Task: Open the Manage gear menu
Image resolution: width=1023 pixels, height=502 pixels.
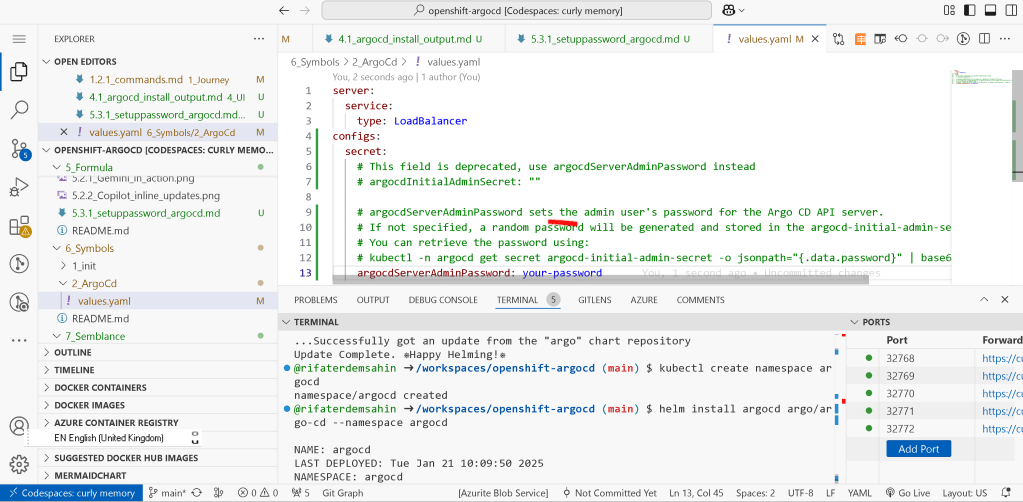Action: click(x=19, y=465)
